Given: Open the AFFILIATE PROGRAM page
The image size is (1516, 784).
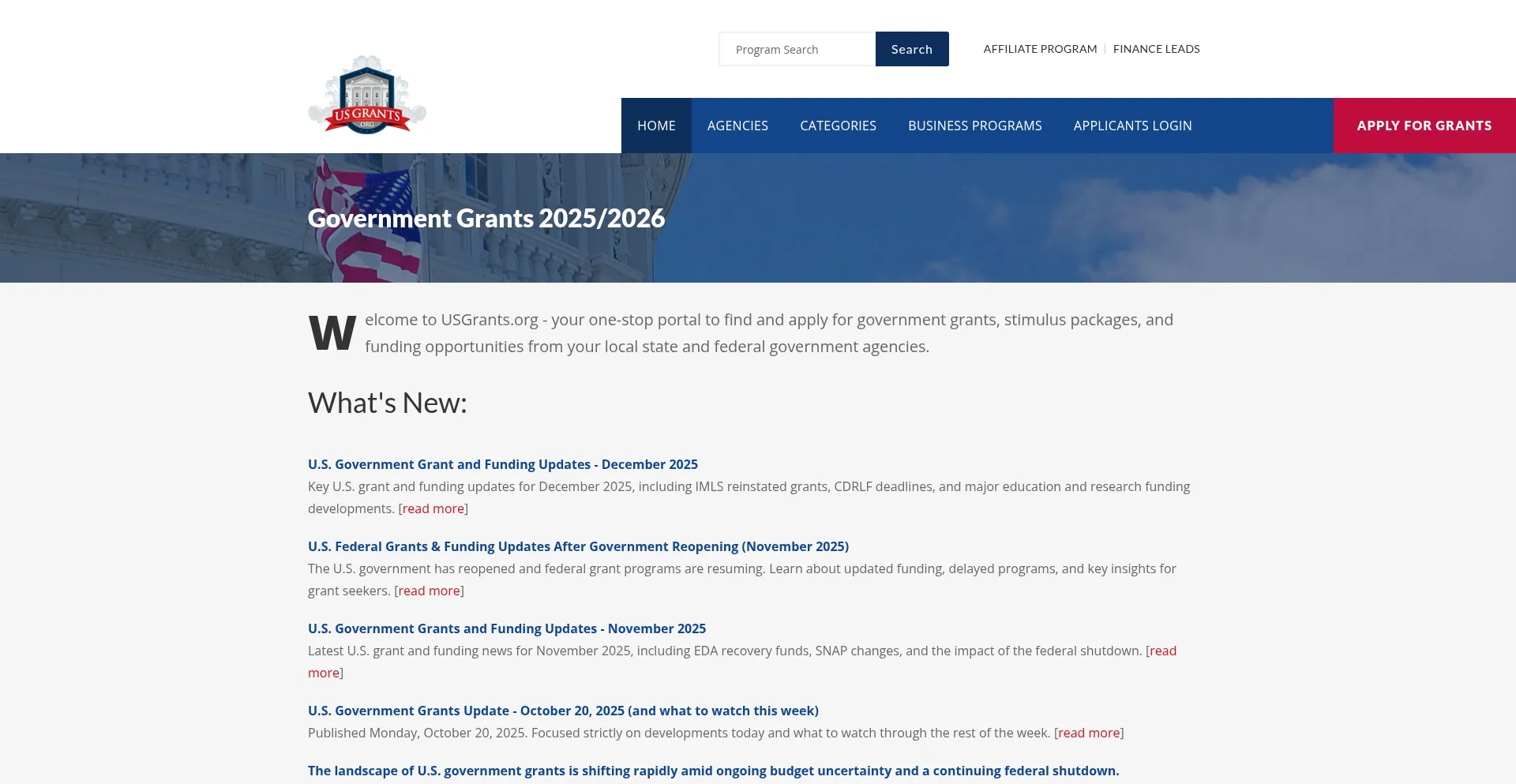Looking at the screenshot, I should coord(1039,48).
